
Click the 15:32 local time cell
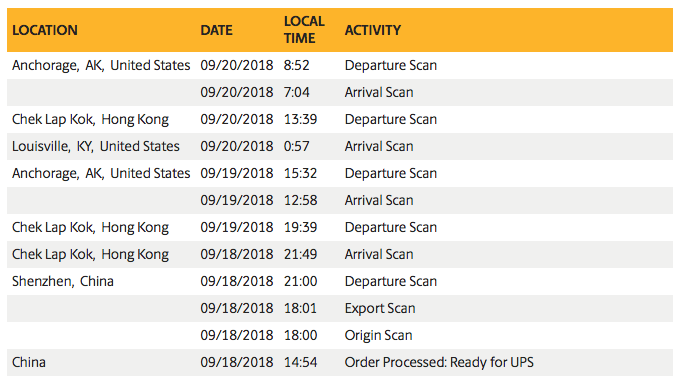pos(301,173)
